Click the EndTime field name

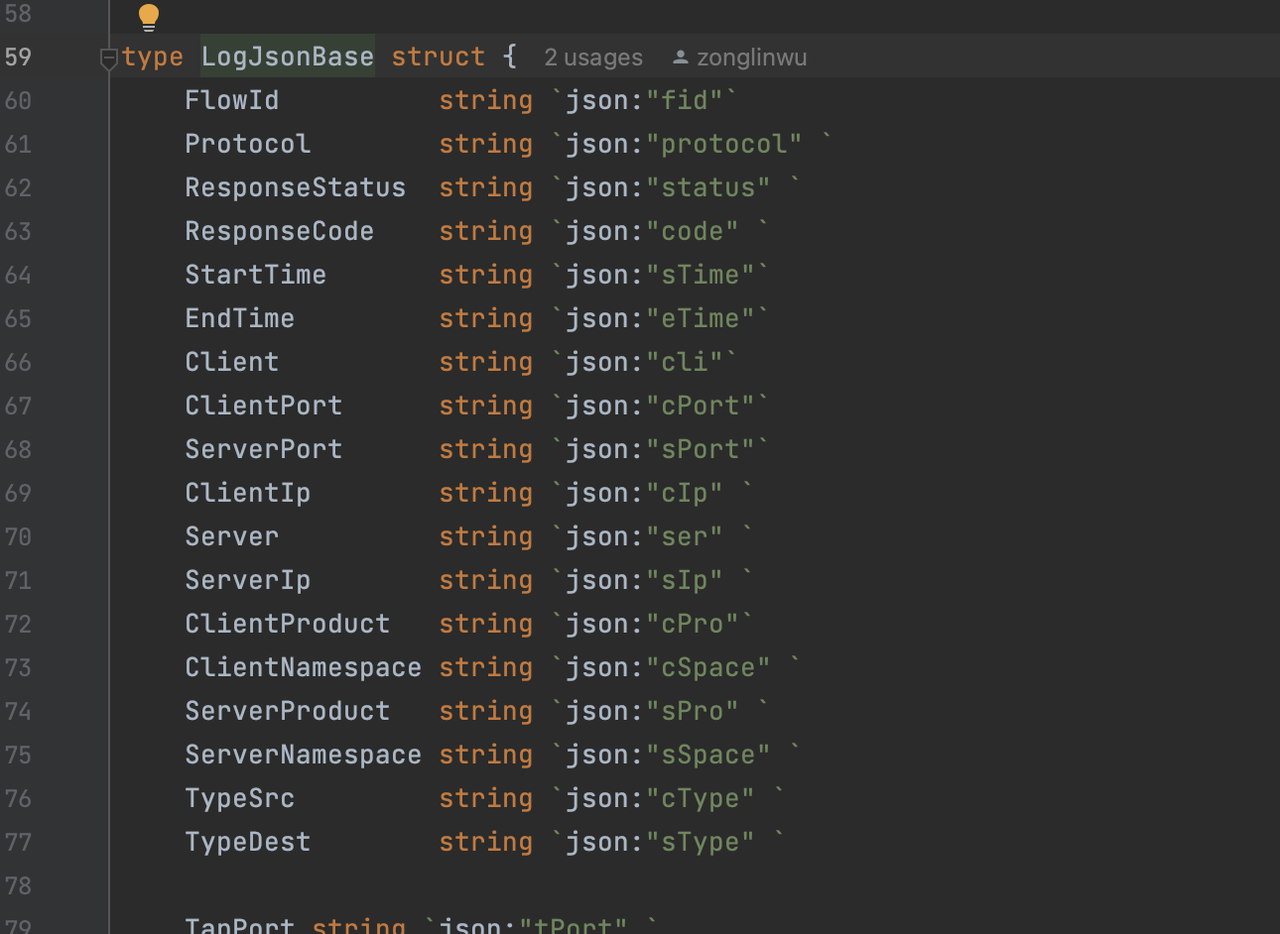click(x=240, y=318)
